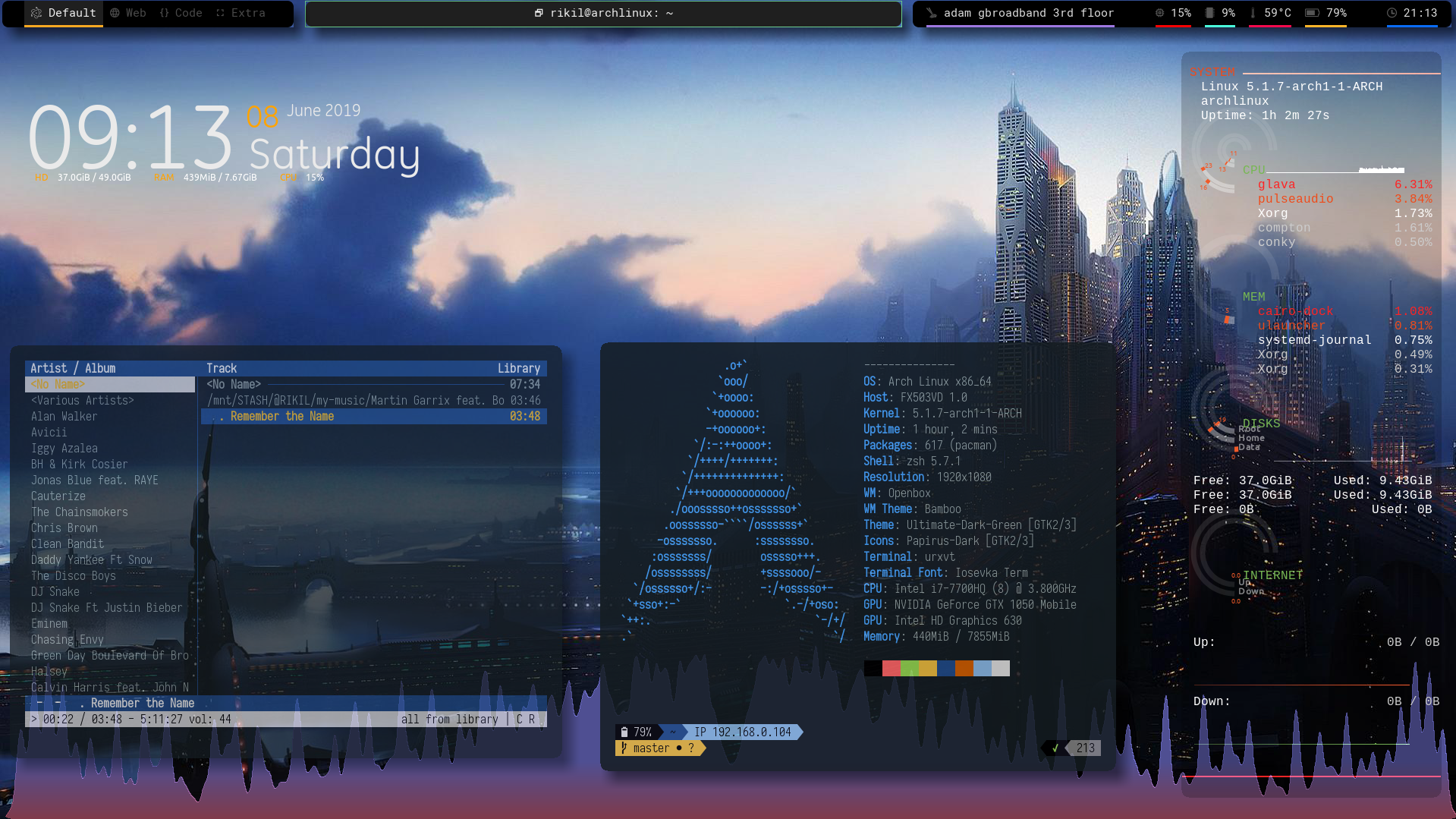Screen dimensions: 1456x819
Task: Switch to the Web workspace
Action: click(128, 13)
